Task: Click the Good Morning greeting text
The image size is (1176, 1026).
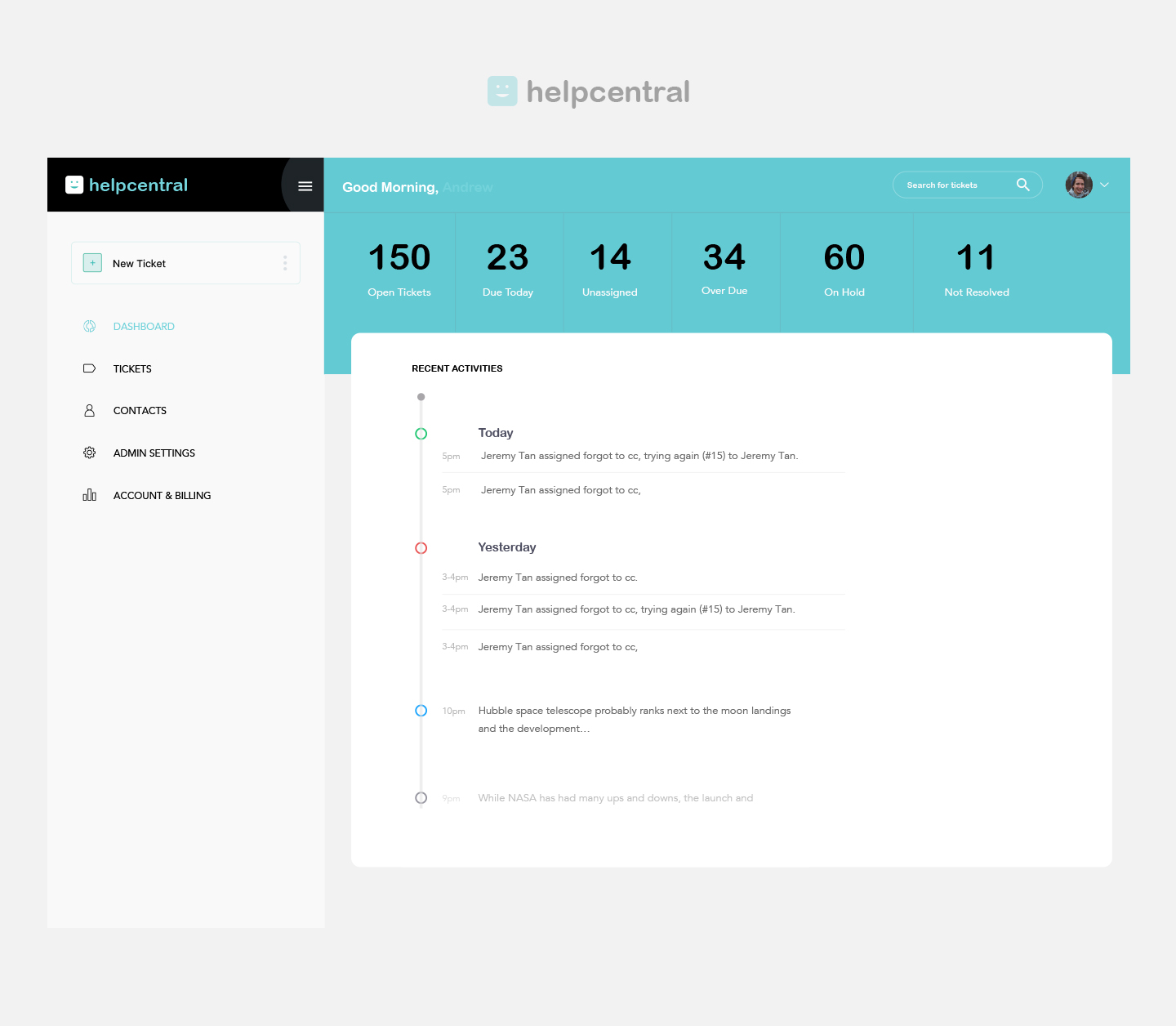Action: [x=390, y=187]
